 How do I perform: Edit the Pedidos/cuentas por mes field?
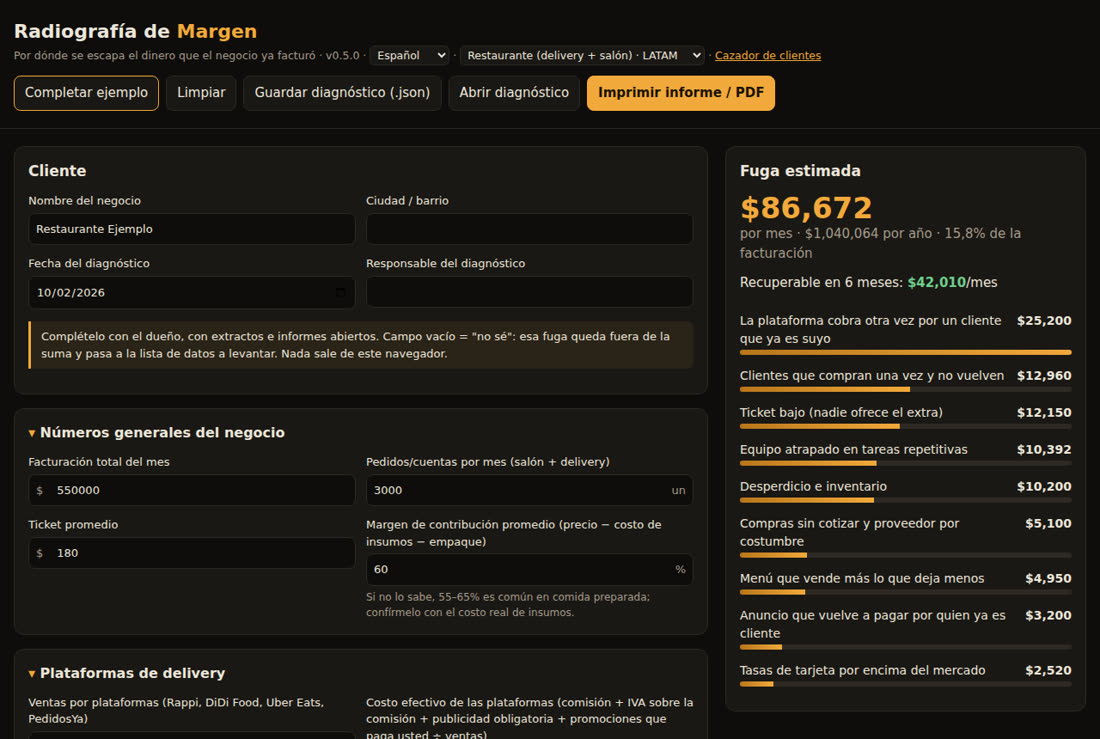530,490
